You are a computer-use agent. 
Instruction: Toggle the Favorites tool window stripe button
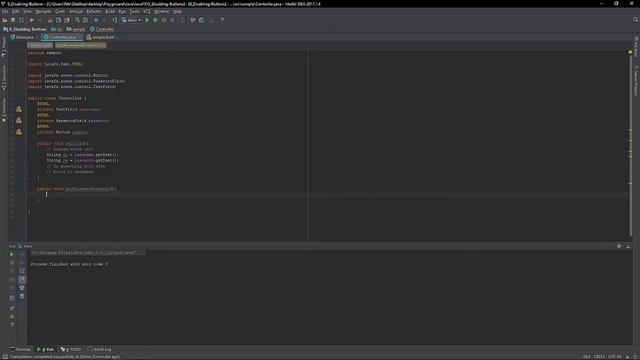point(4,110)
